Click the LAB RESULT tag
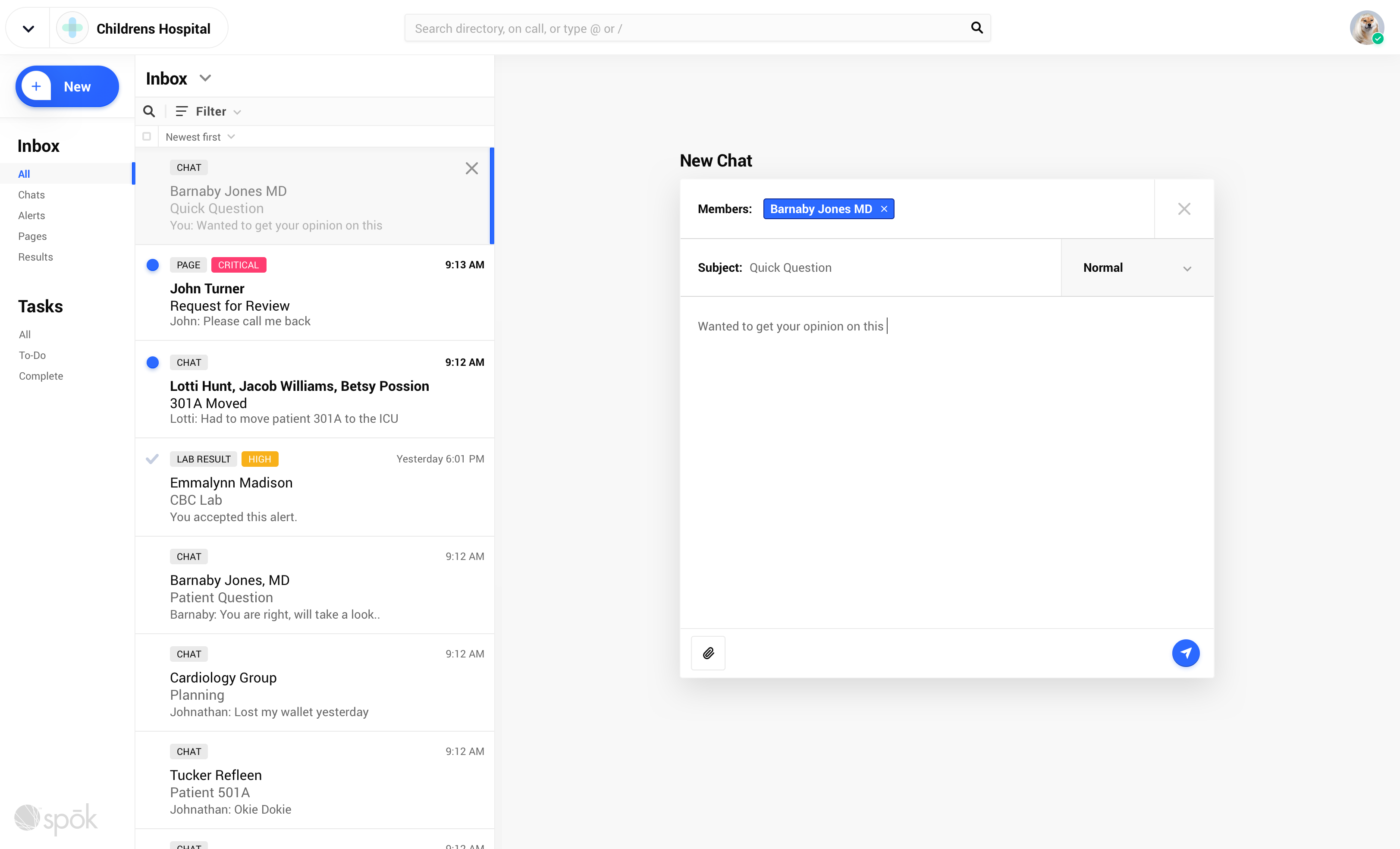This screenshot has width=1400, height=849. (x=204, y=459)
